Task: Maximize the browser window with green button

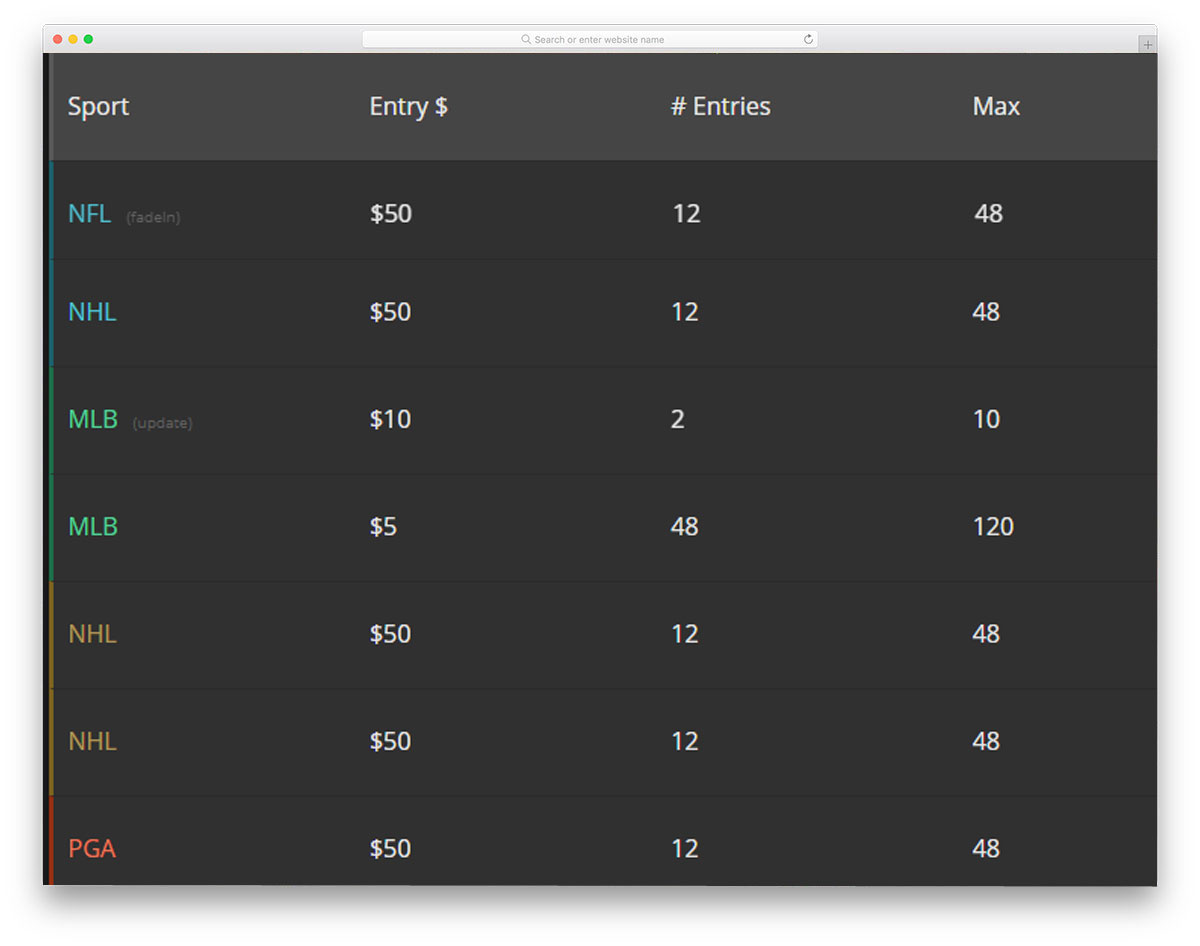Action: point(88,39)
